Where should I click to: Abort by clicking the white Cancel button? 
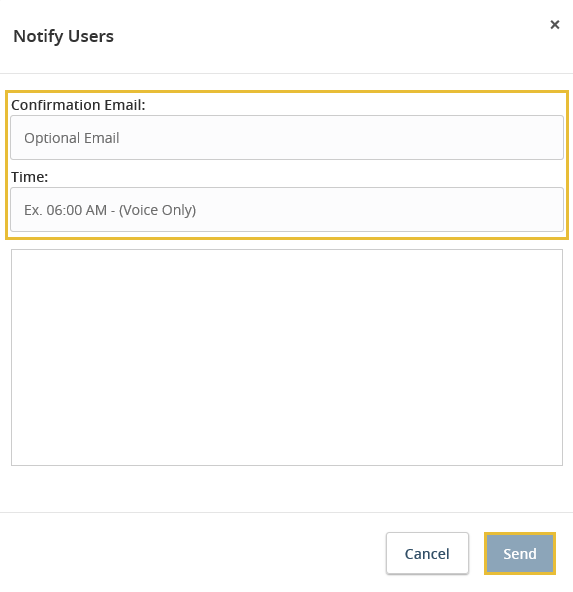click(427, 553)
